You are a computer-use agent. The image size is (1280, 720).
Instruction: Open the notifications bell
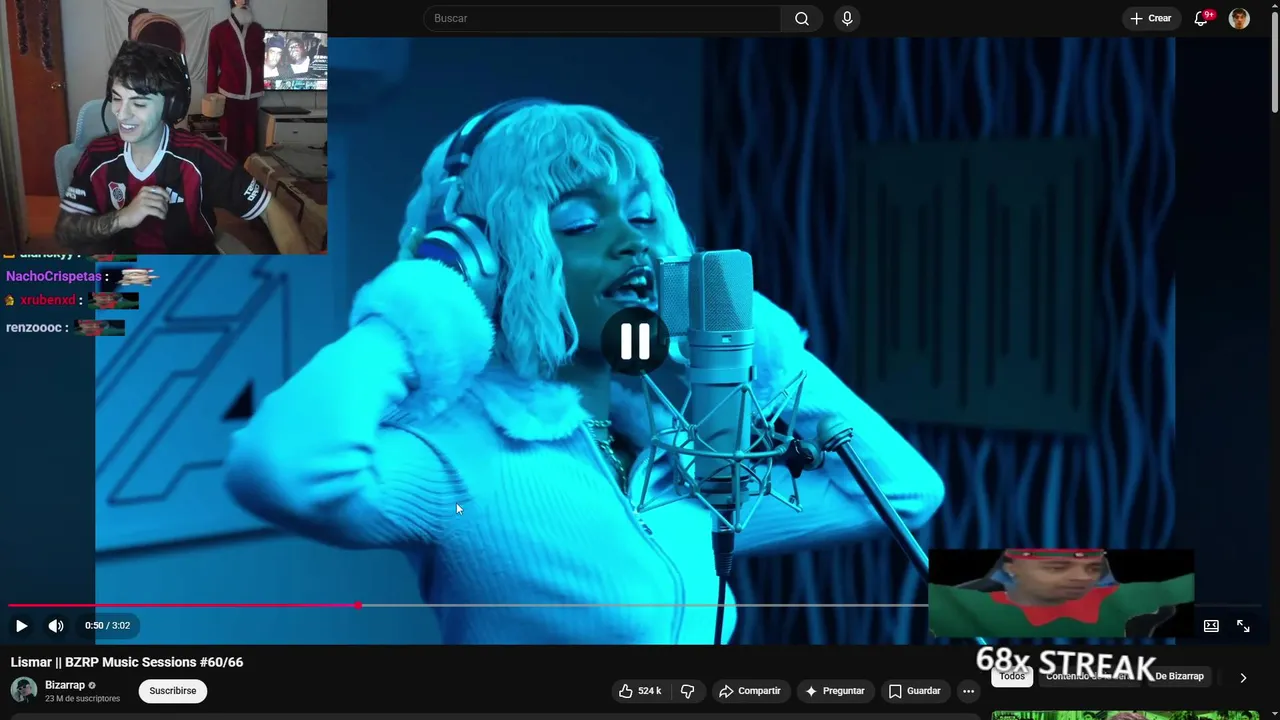coord(1202,18)
